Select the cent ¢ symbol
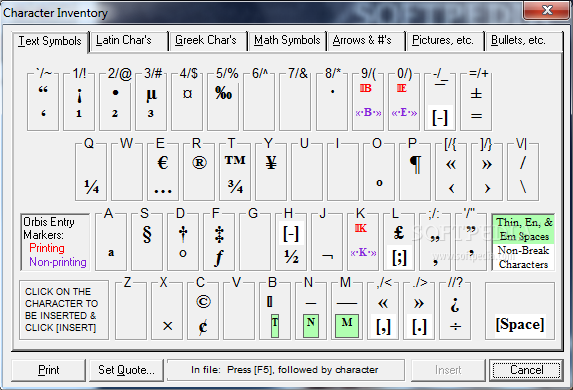 (203, 326)
